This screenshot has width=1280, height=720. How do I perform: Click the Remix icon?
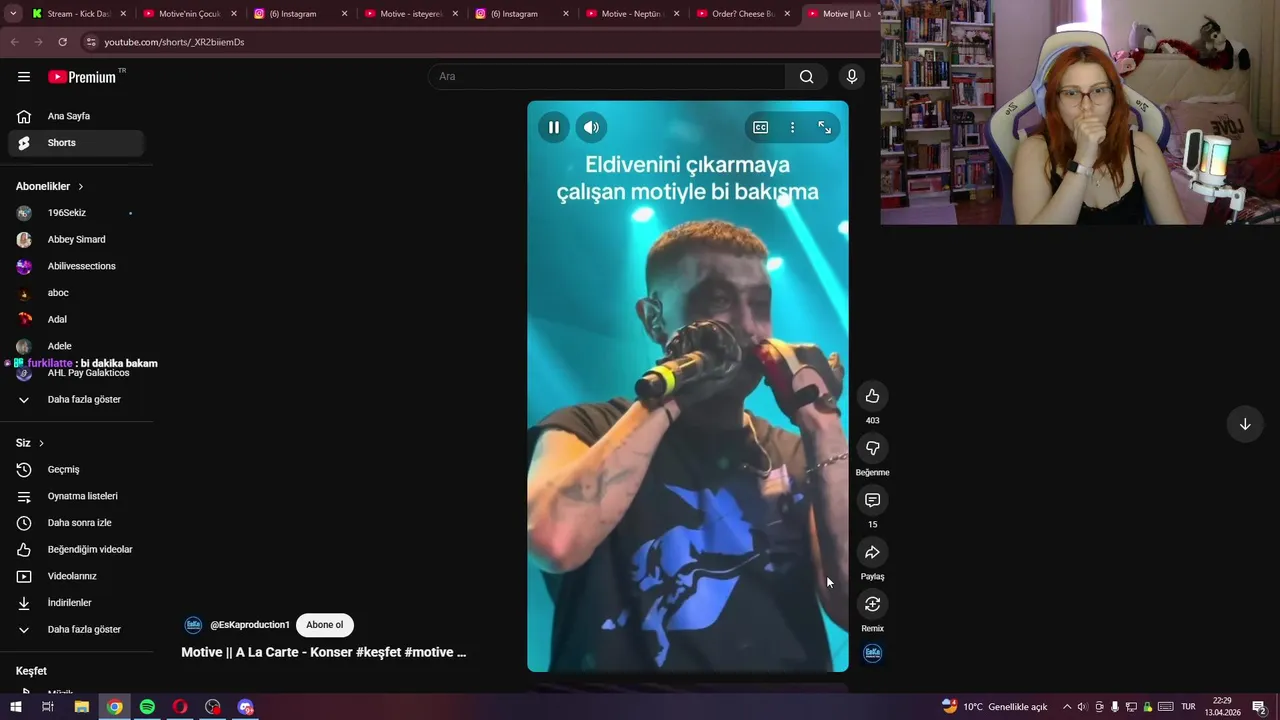[x=872, y=604]
